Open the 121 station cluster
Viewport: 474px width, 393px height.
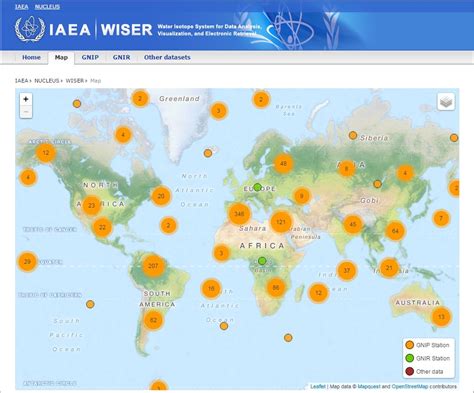(x=281, y=222)
